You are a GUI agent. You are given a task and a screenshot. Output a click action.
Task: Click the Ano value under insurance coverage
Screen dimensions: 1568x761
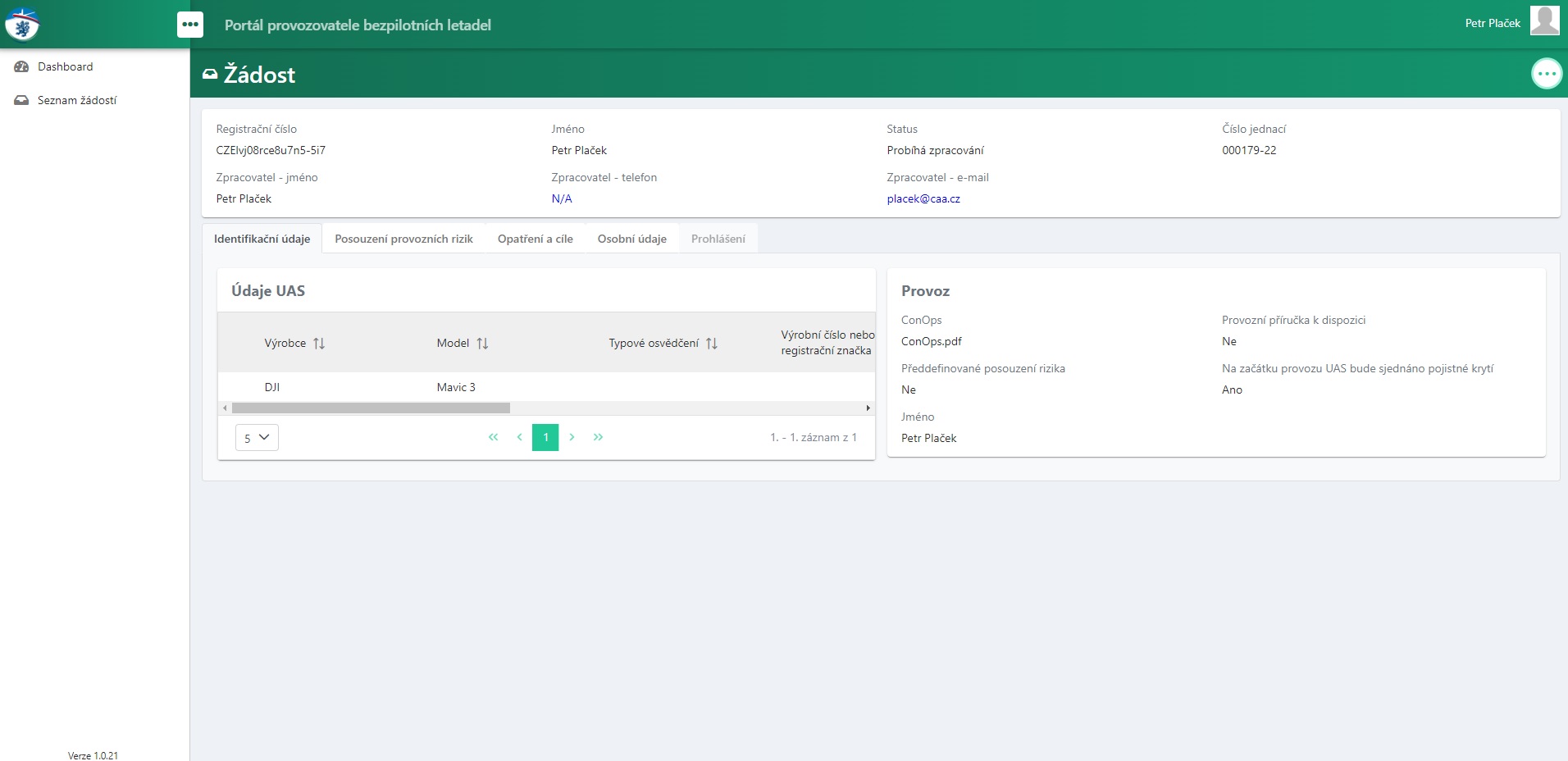click(1232, 390)
